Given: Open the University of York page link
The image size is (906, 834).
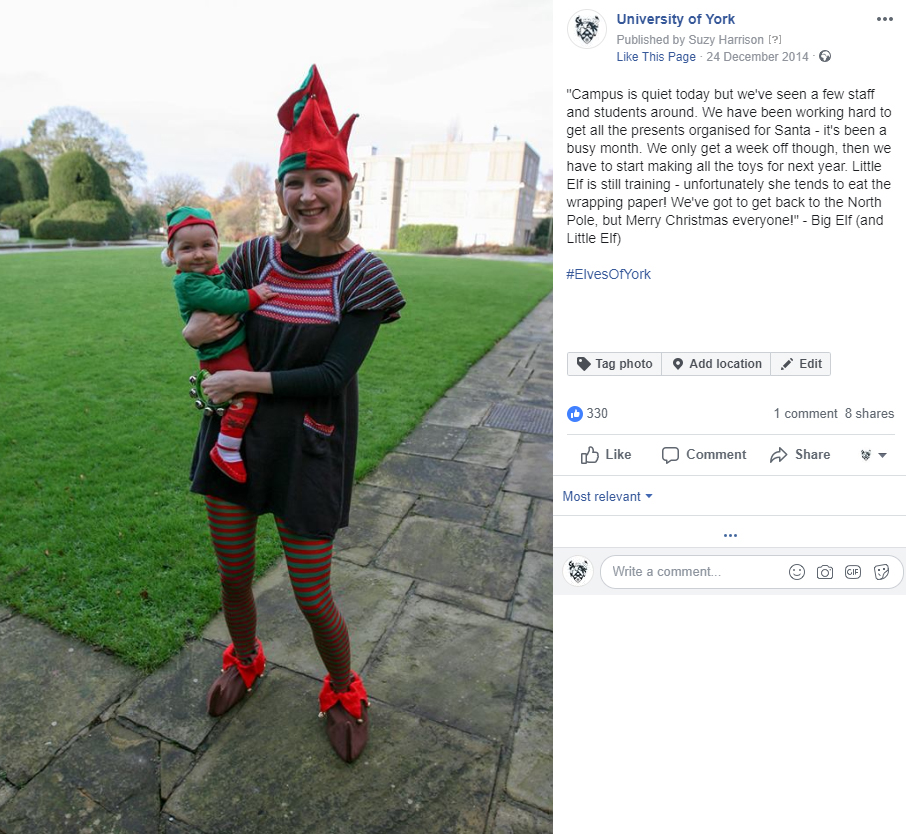Looking at the screenshot, I should point(675,19).
